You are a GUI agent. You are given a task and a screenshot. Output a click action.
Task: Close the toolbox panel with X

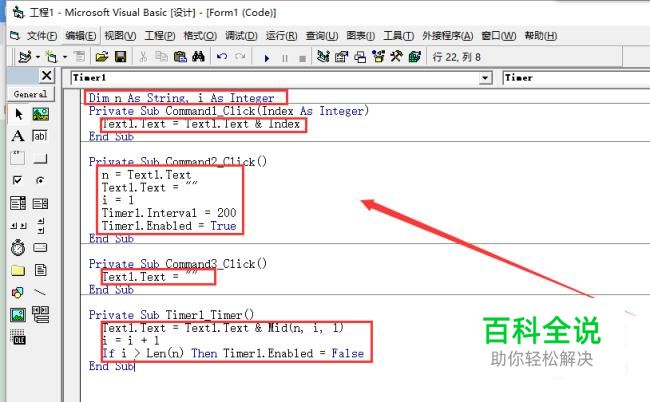[x=47, y=75]
